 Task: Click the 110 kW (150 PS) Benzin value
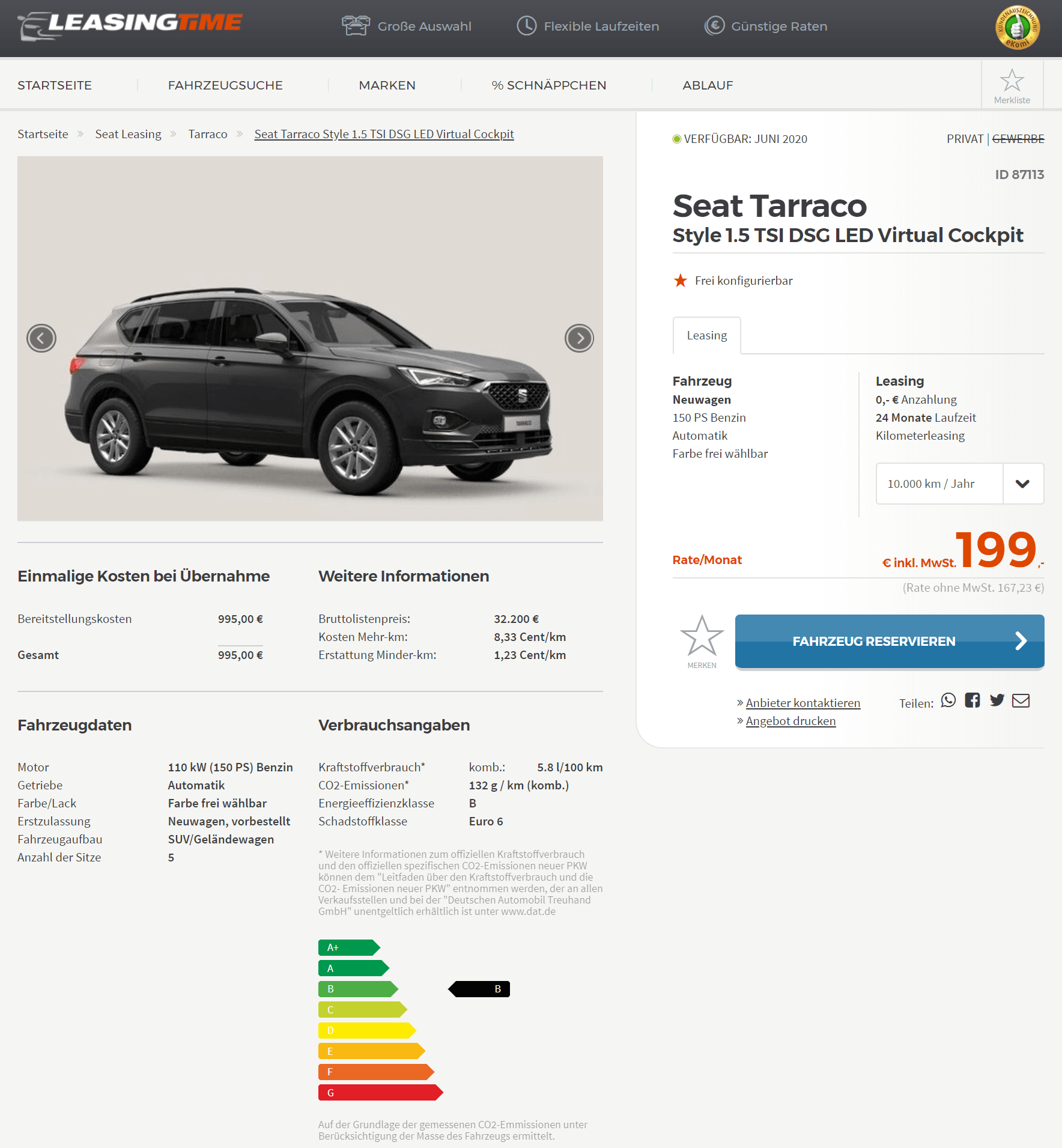point(231,767)
